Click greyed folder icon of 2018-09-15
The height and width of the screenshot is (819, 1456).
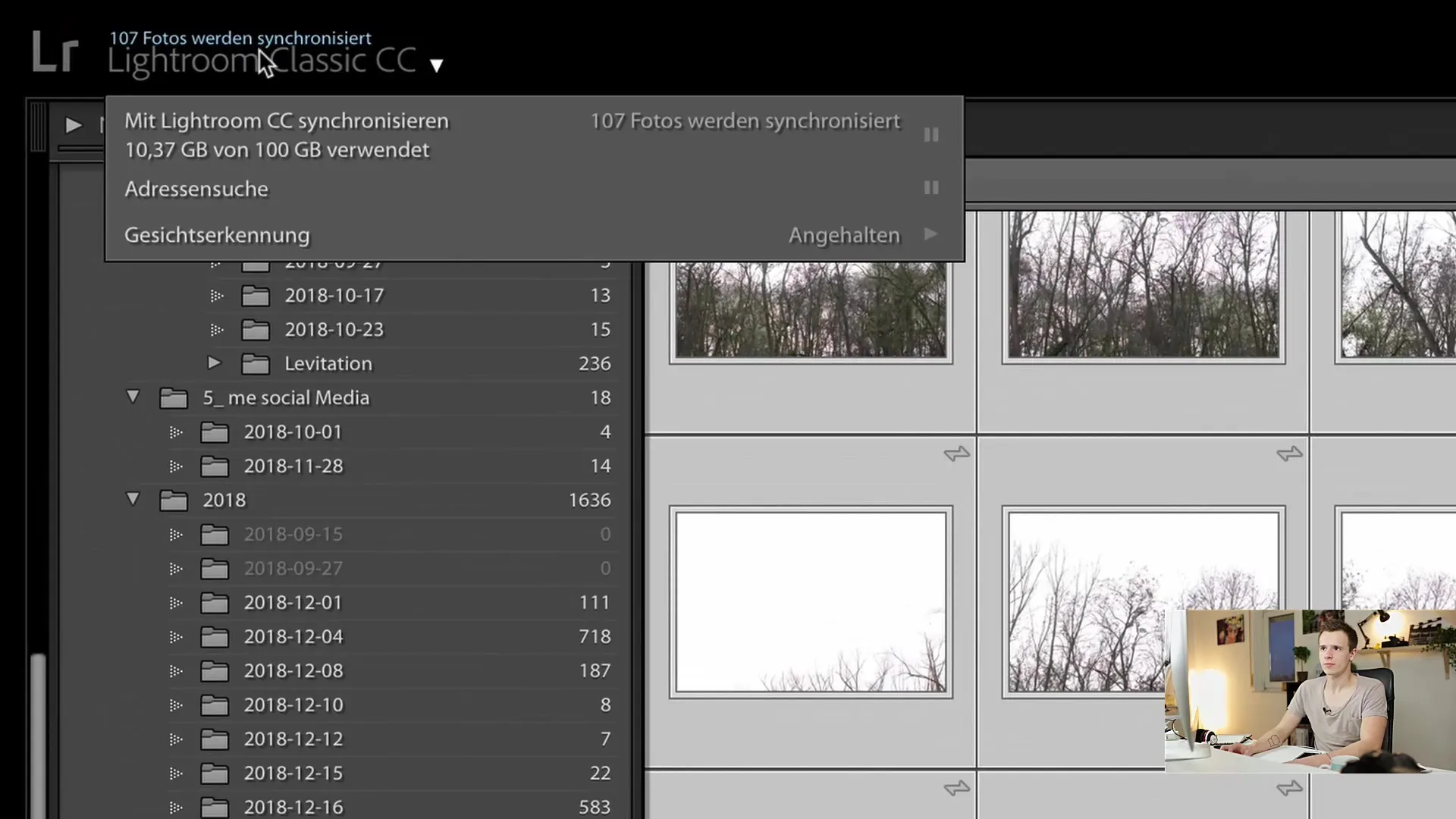(x=215, y=535)
